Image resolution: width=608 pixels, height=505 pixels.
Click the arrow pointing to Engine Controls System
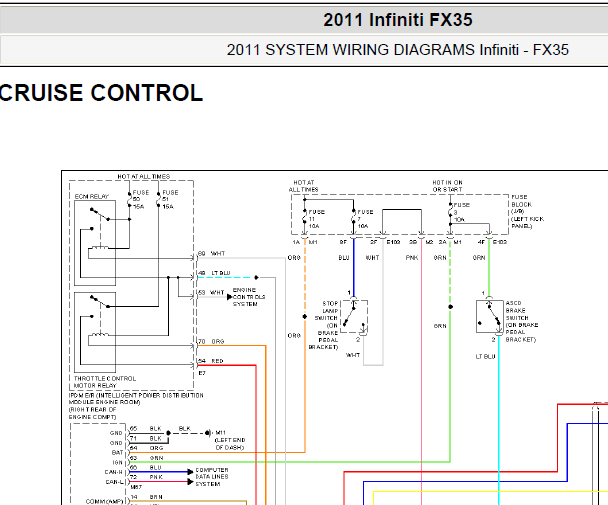(x=229, y=297)
